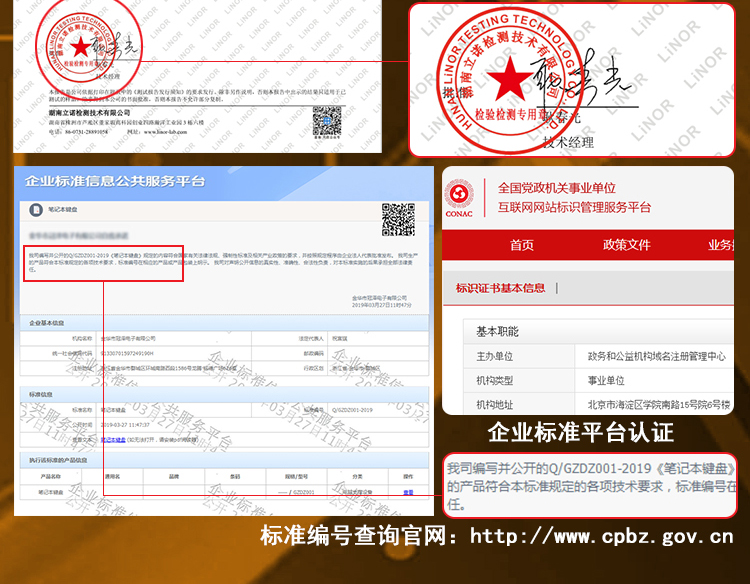
Task: Click the 互联网网站标识管理服务平台 subtitle
Action: (574, 207)
